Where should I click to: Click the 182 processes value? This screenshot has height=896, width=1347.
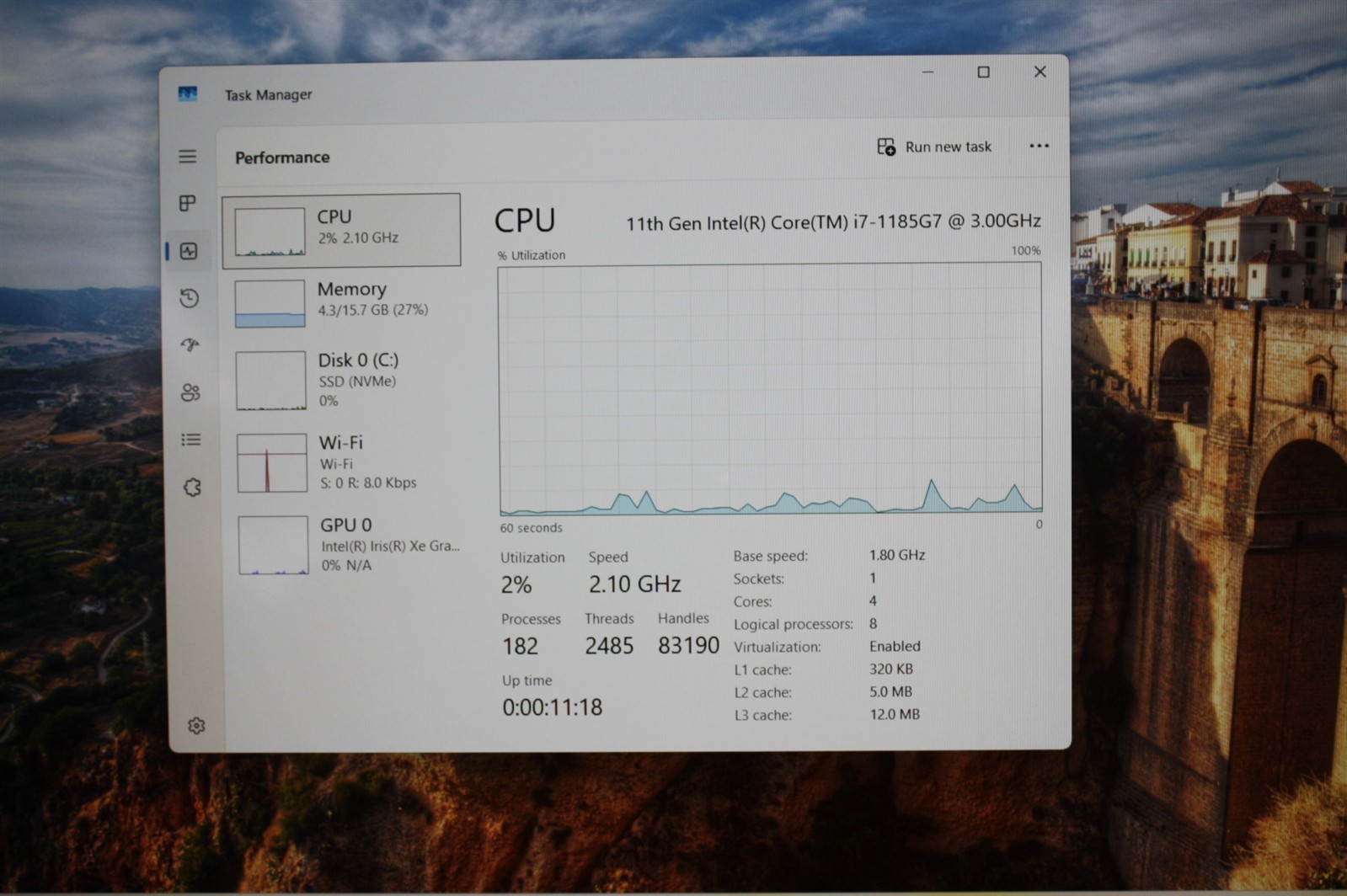[520, 646]
